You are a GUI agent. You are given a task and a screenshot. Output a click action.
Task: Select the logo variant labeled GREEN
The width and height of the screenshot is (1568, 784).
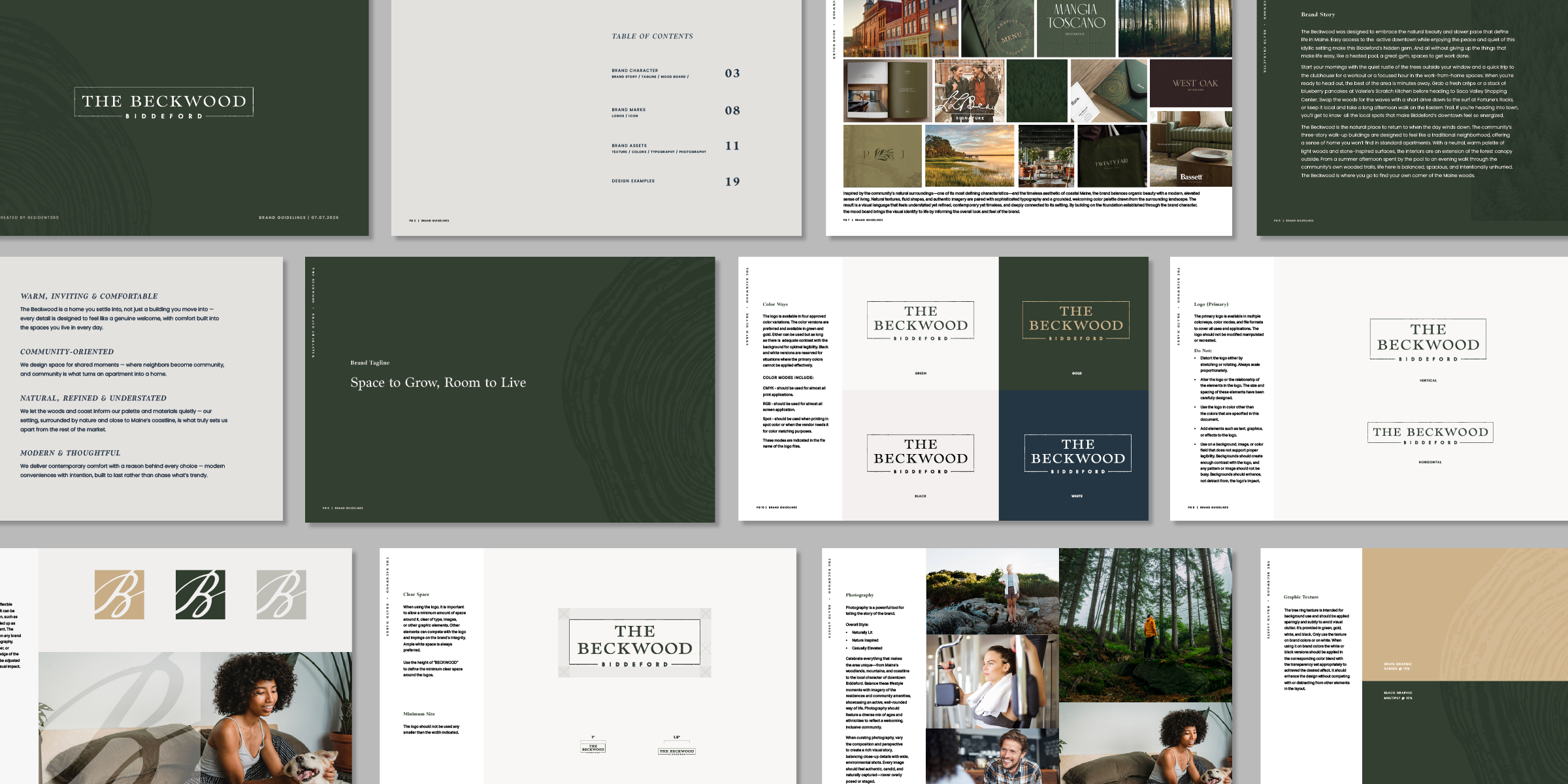click(x=921, y=321)
